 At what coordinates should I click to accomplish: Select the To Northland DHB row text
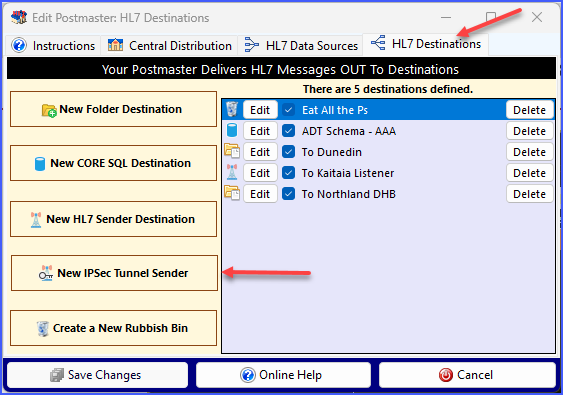(x=348, y=194)
